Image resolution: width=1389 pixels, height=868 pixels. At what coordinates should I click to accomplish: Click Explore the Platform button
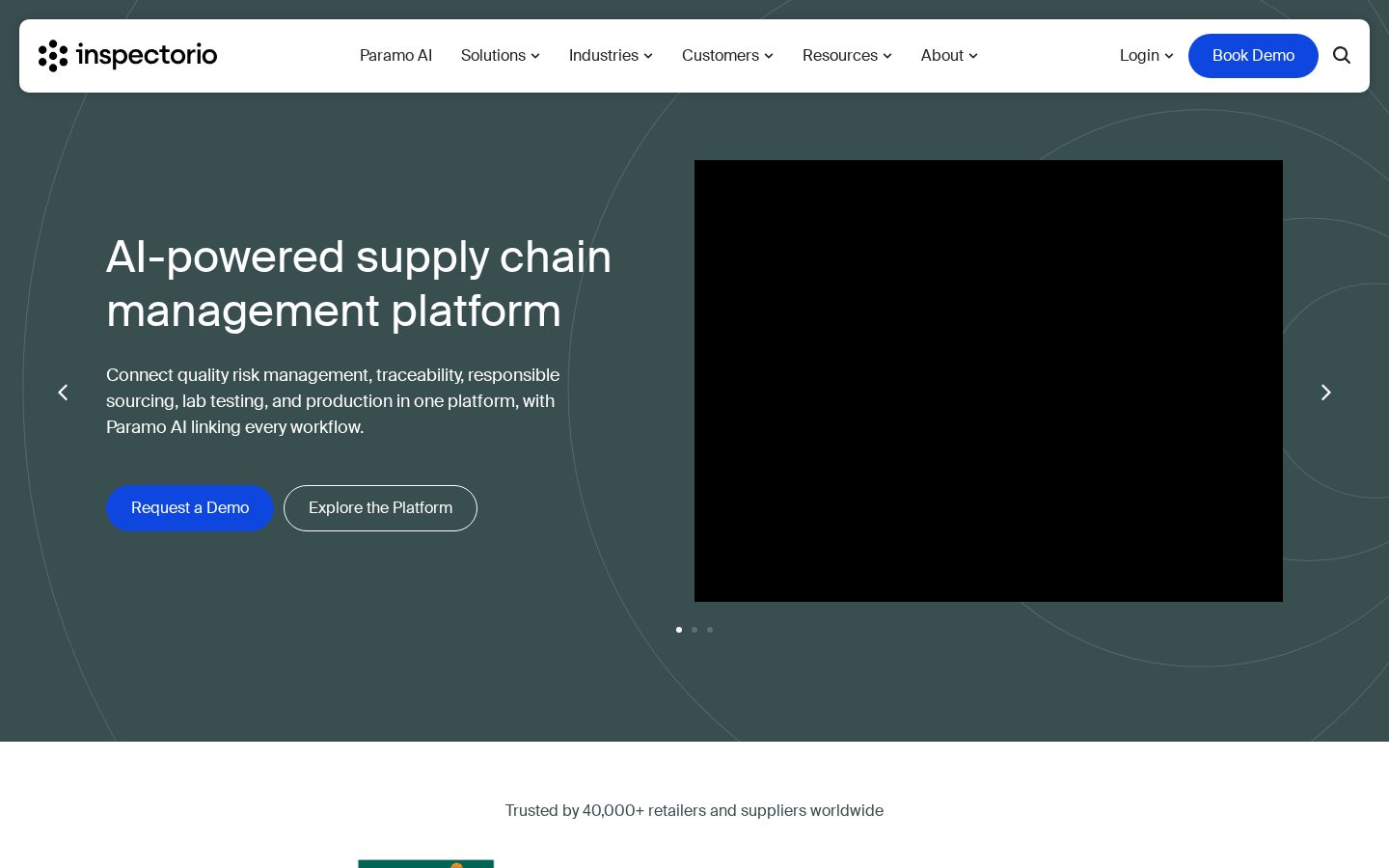click(x=380, y=508)
